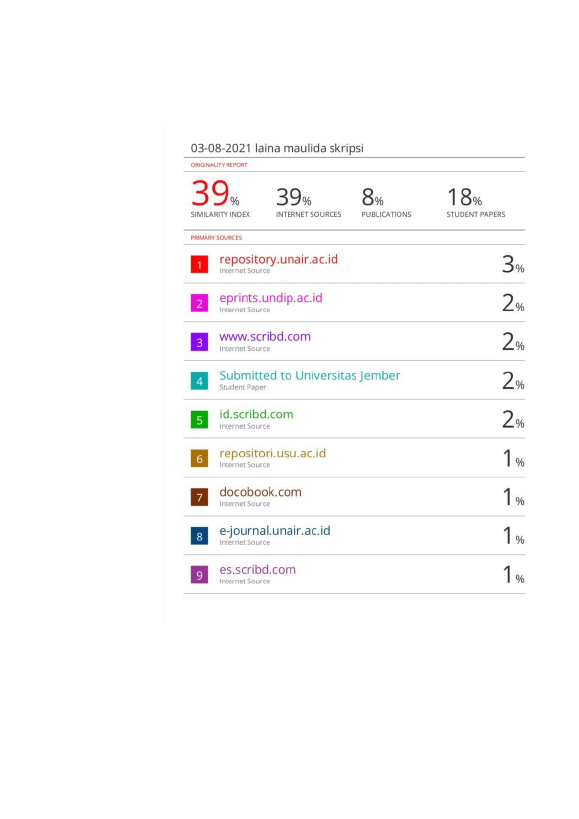Click the magenta number 2 source badge
The height and width of the screenshot is (819, 579).
199,303
